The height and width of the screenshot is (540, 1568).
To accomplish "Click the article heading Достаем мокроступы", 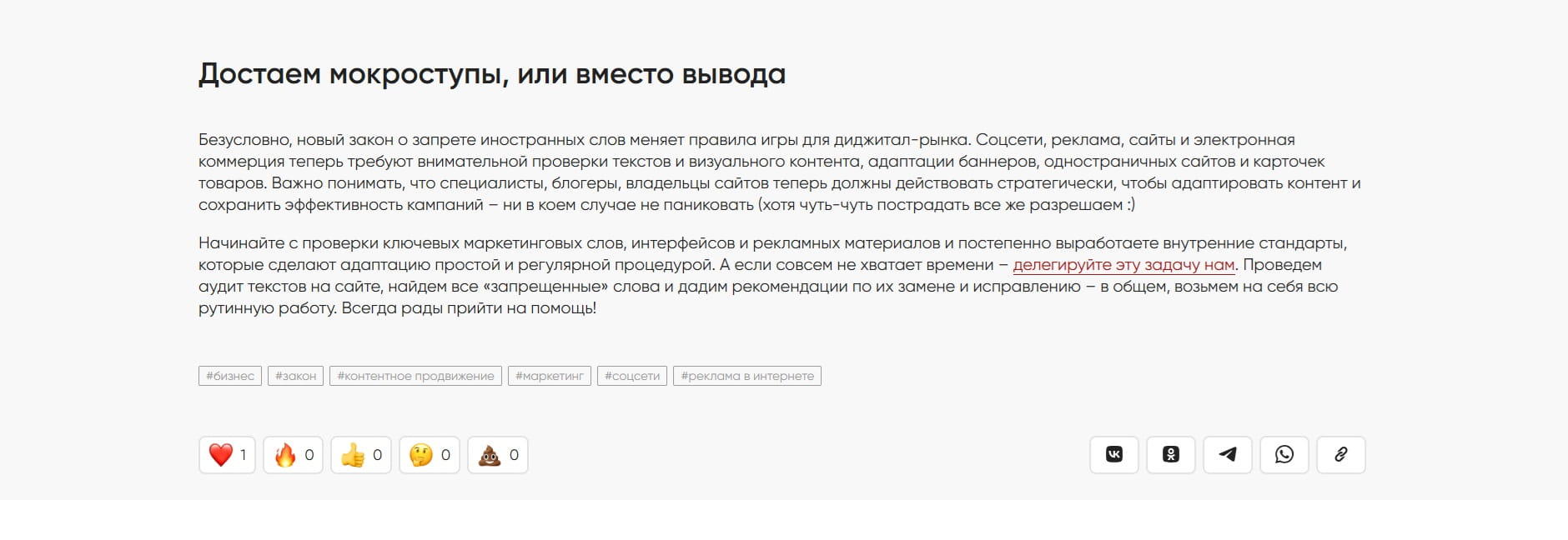I will click(492, 73).
